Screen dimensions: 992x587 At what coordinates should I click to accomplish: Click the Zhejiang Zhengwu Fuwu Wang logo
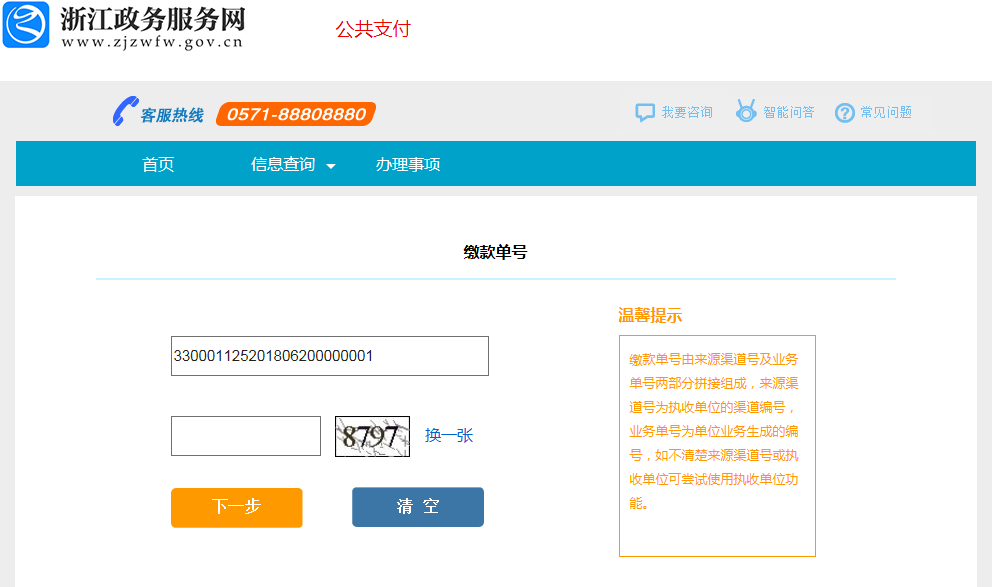pyautogui.click(x=25, y=26)
